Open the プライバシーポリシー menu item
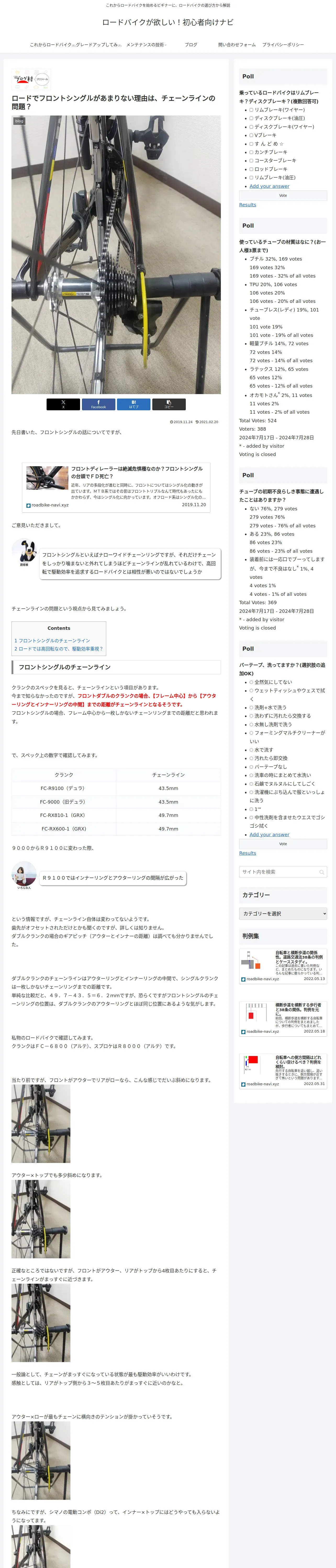The image size is (336, 1568). point(283,45)
